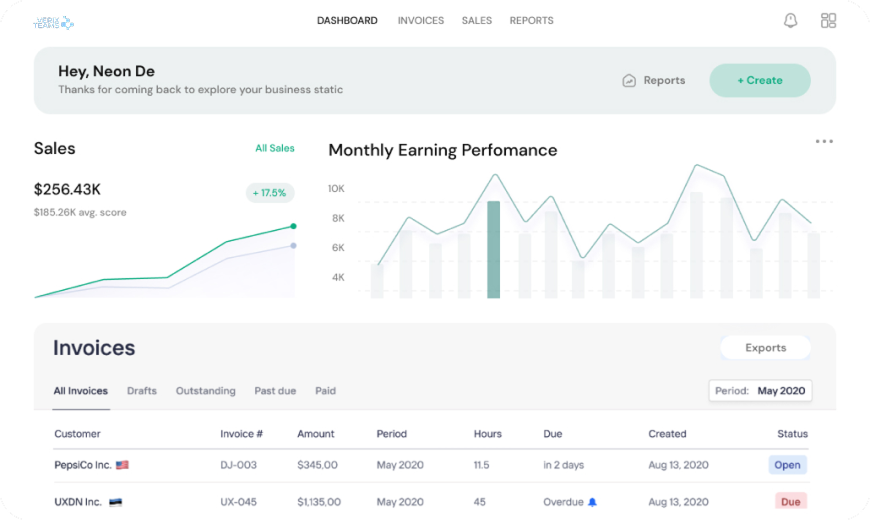
Task: Open the Sales menu item
Action: pyautogui.click(x=476, y=21)
